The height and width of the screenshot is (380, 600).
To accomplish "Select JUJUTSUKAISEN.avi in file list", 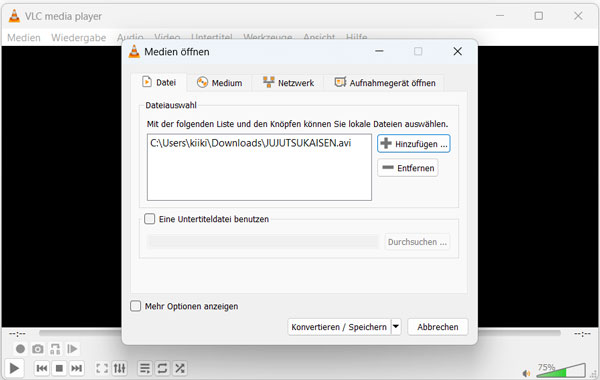I will [x=251, y=143].
